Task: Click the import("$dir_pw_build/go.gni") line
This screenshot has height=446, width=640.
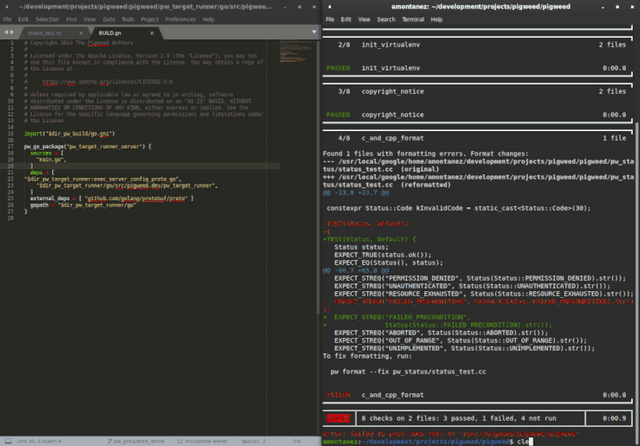Action: coord(69,133)
